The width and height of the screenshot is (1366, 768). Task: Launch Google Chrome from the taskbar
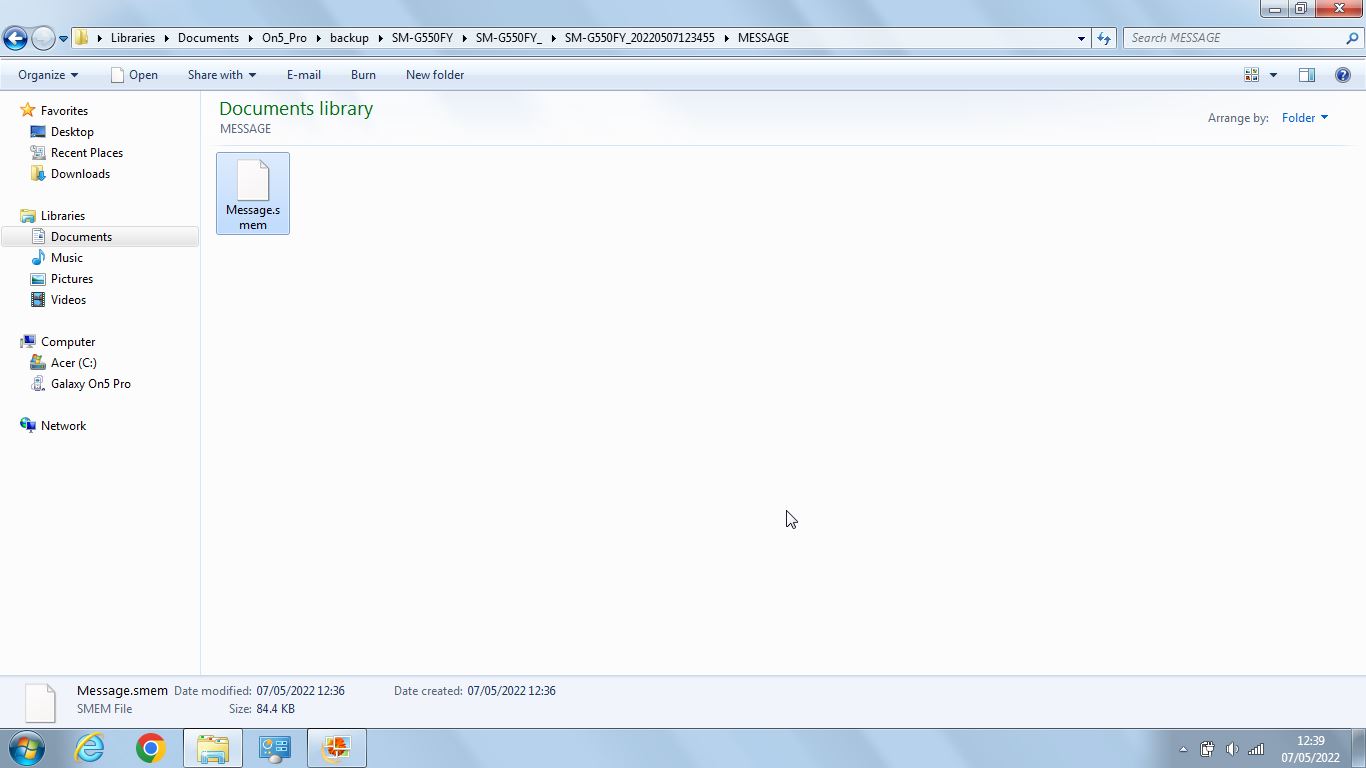click(x=151, y=748)
